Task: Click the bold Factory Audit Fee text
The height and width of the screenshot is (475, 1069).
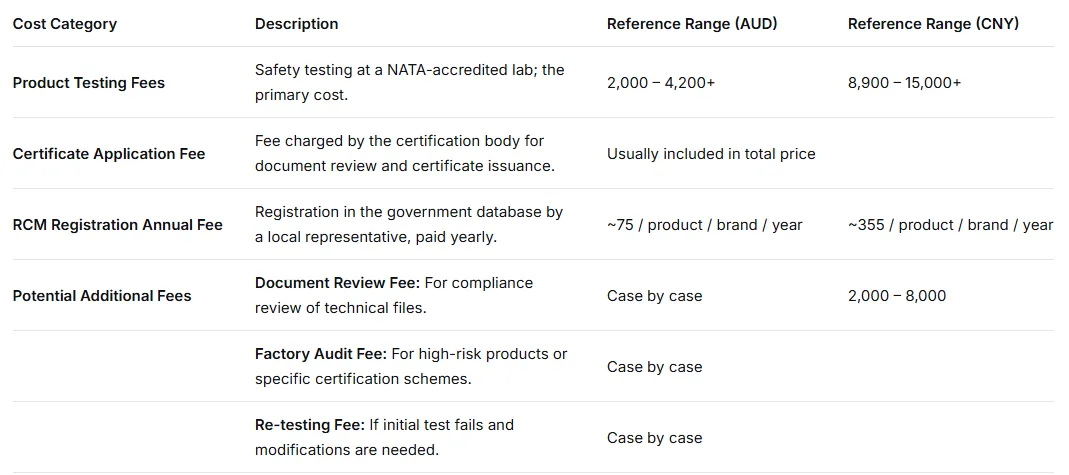Action: (x=319, y=354)
